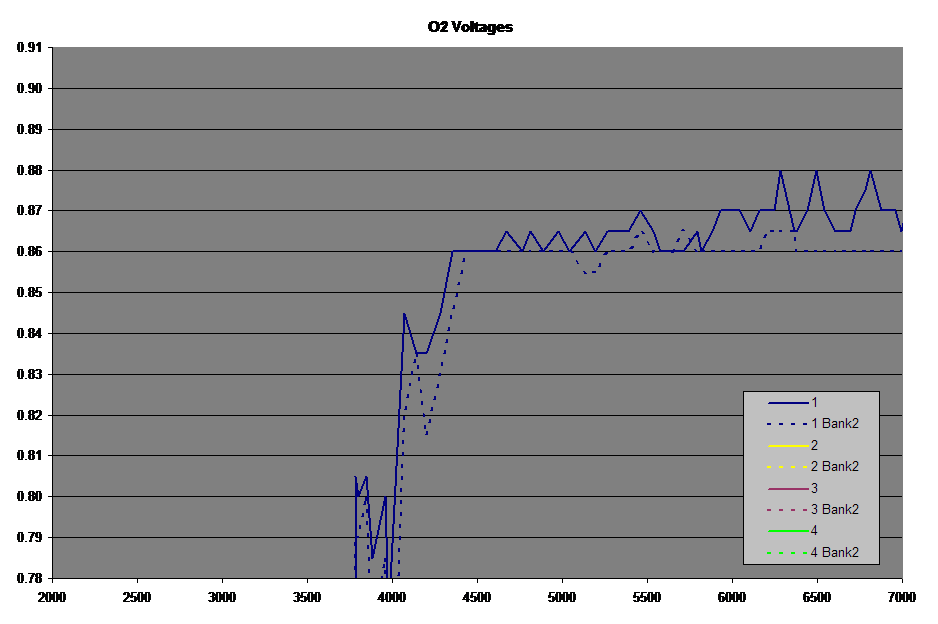Choose the "3 Bank2" legend label
This screenshot has height=624, width=938.
point(834,510)
